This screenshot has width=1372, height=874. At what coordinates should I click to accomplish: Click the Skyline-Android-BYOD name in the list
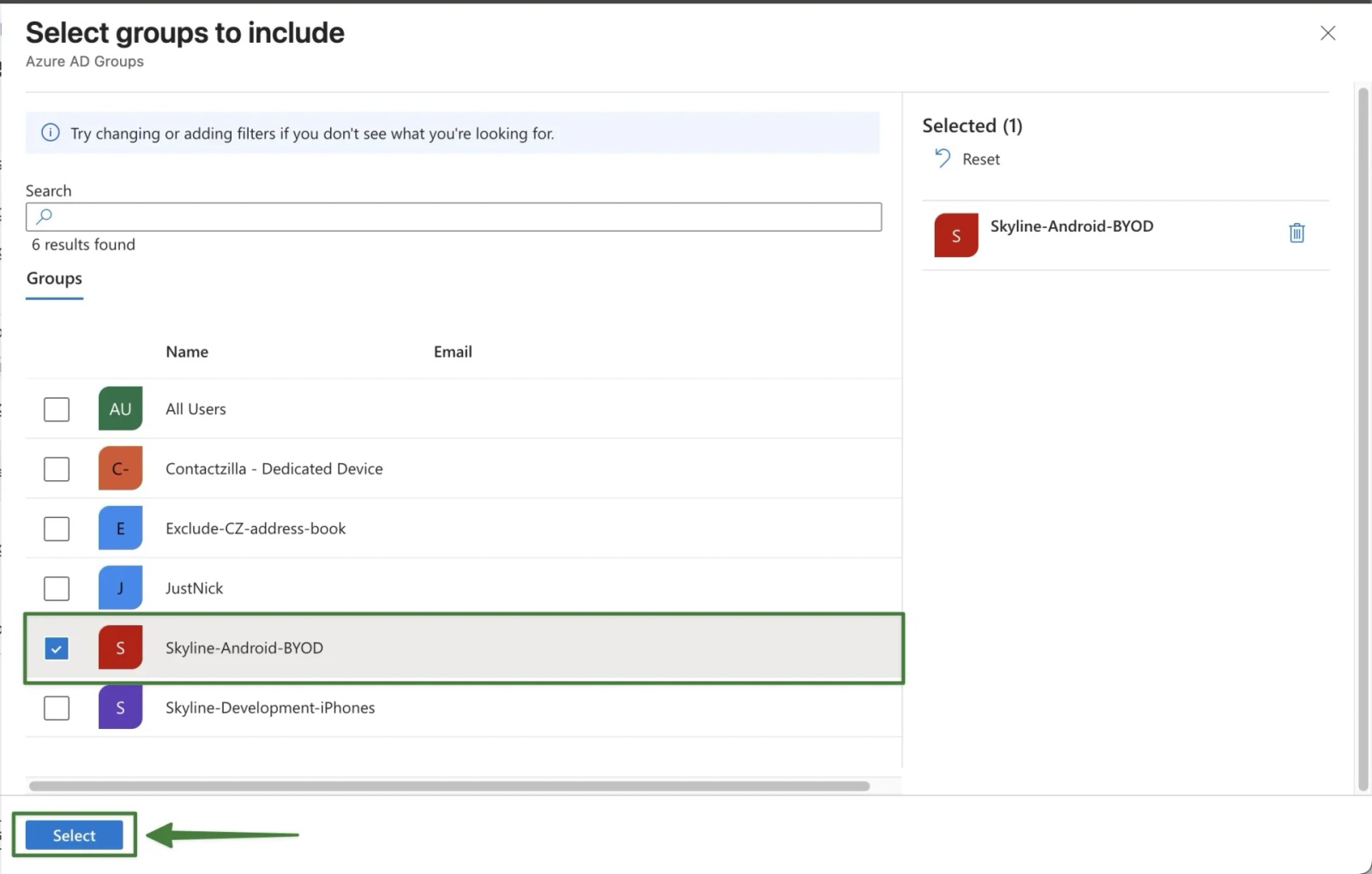pos(244,648)
